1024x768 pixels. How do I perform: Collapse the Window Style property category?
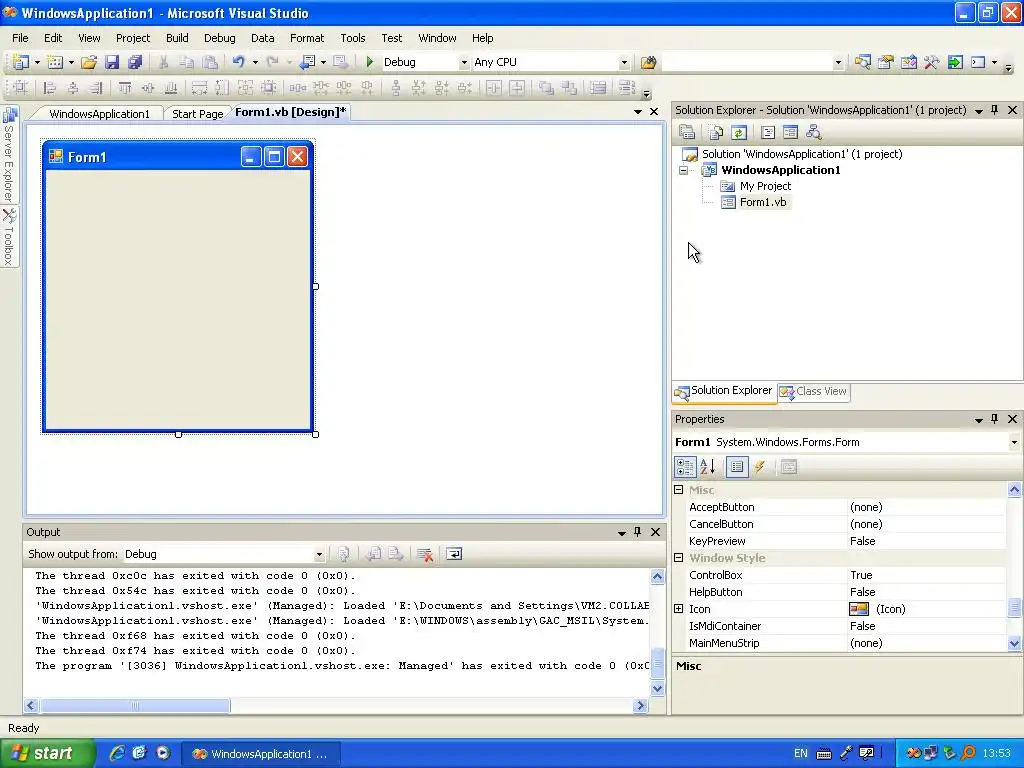coord(679,558)
